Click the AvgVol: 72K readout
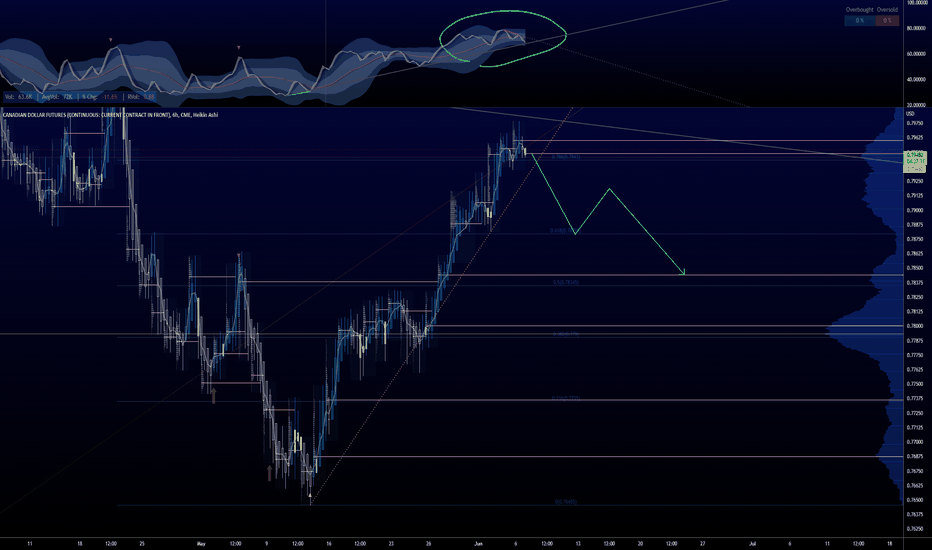This screenshot has width=932, height=550. (x=58, y=96)
